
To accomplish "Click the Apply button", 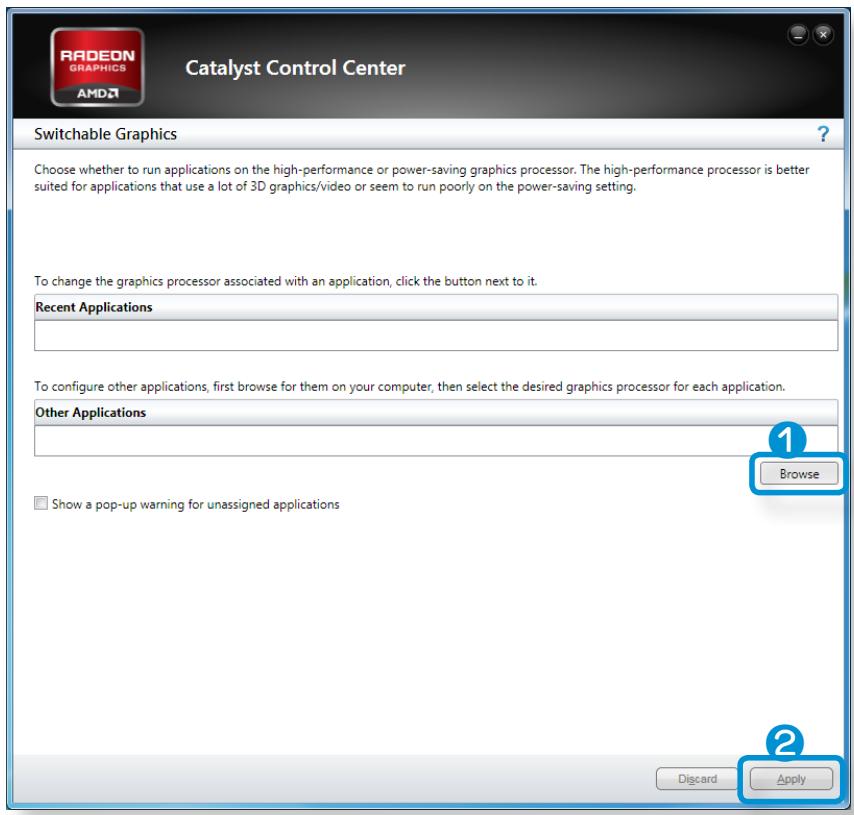I will point(791,779).
